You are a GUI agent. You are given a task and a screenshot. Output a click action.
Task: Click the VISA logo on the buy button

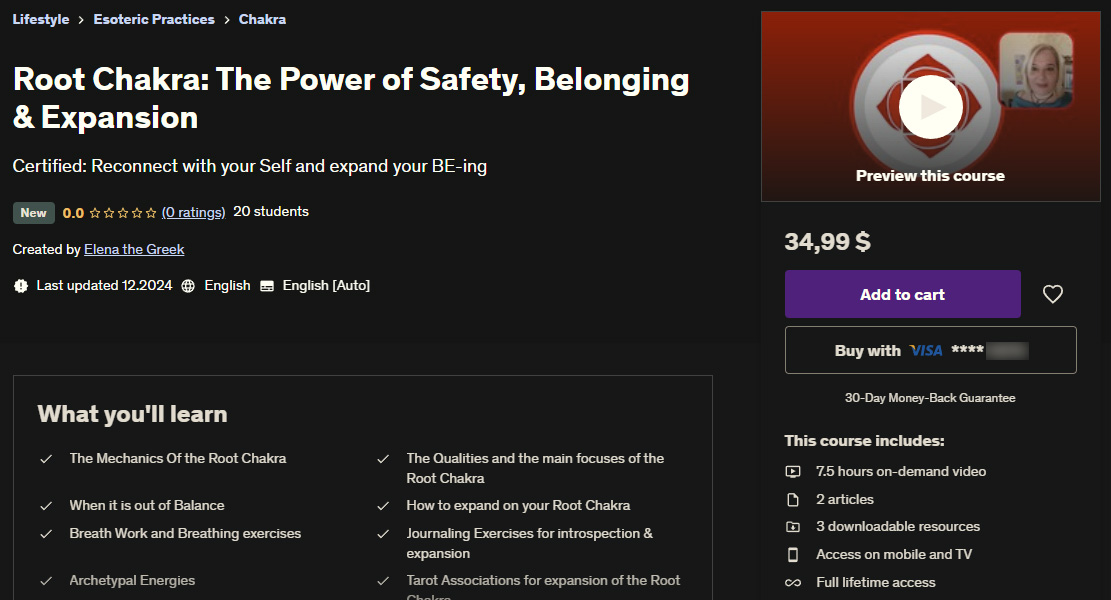pos(925,350)
